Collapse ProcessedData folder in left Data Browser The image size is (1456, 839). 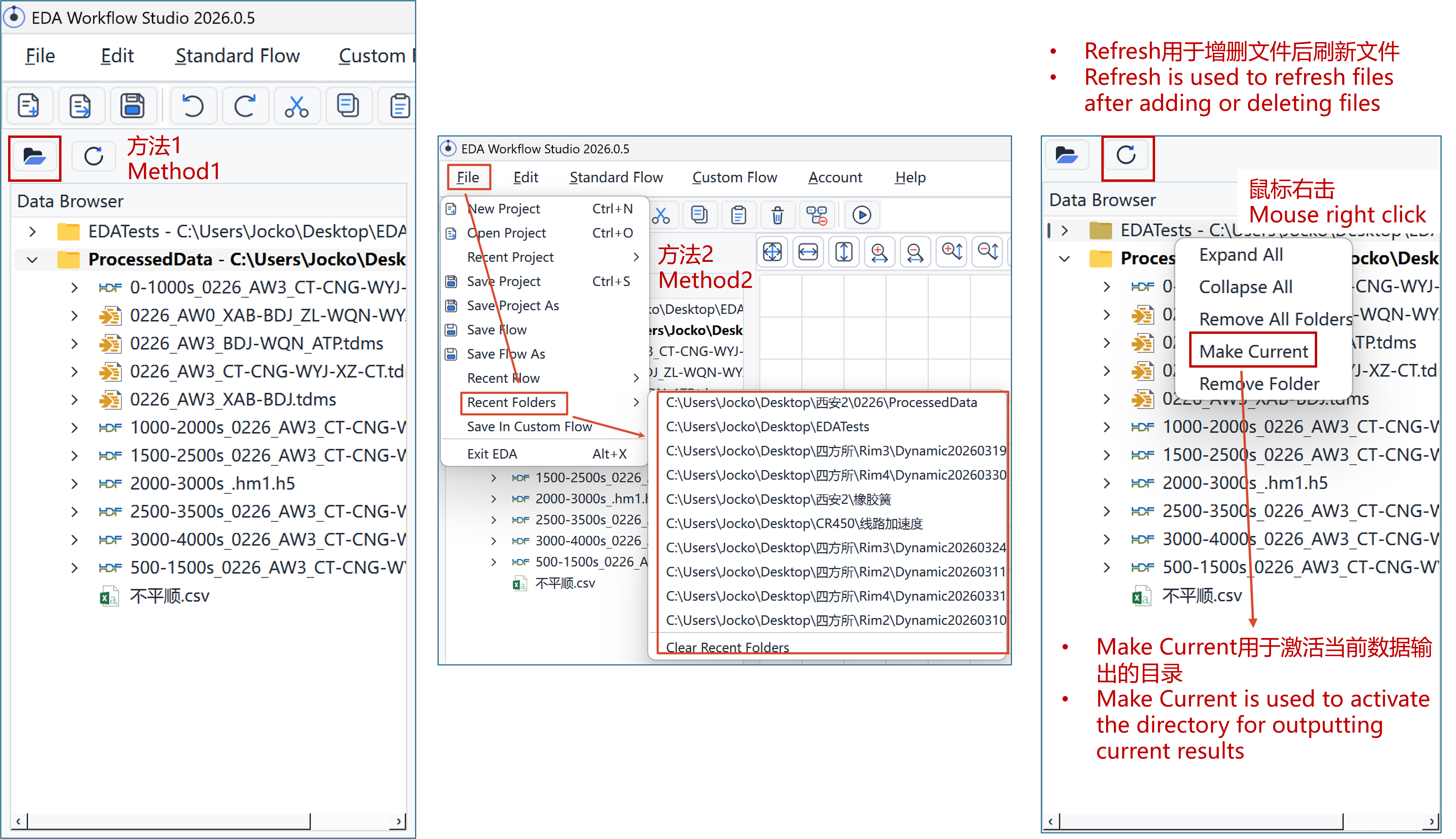pyautogui.click(x=32, y=260)
